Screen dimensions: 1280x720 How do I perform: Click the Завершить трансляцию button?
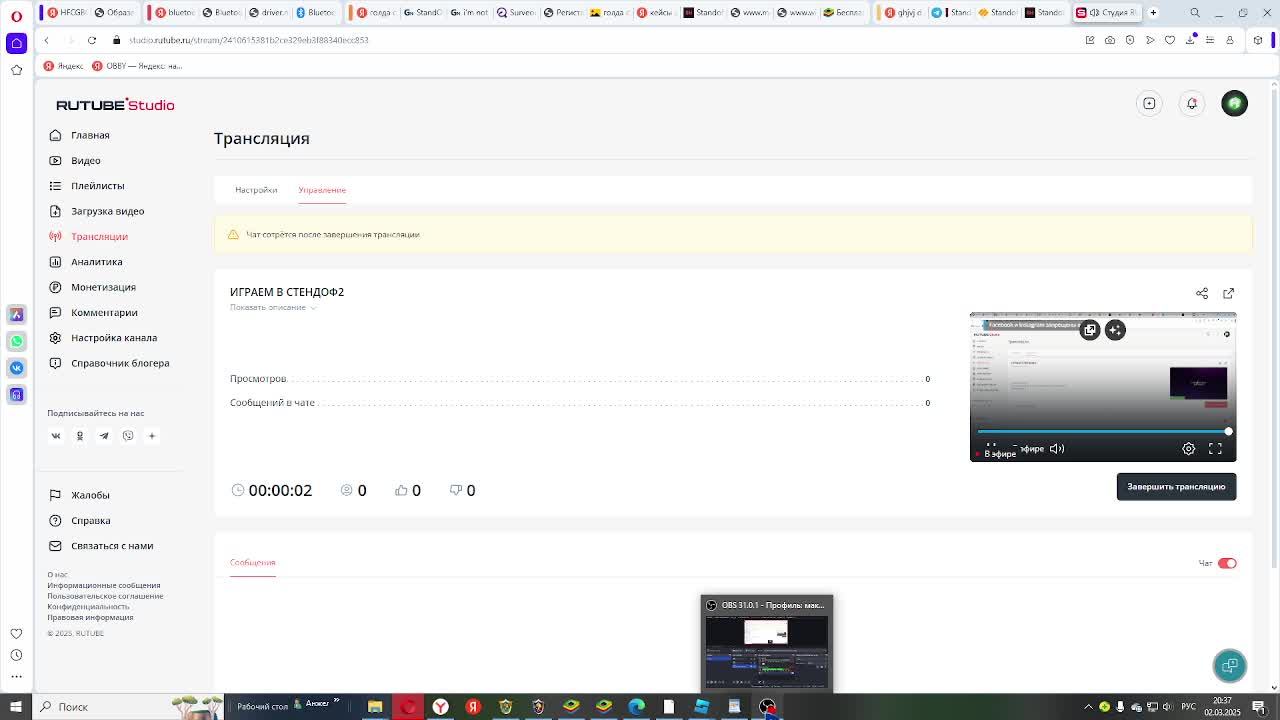1176,487
